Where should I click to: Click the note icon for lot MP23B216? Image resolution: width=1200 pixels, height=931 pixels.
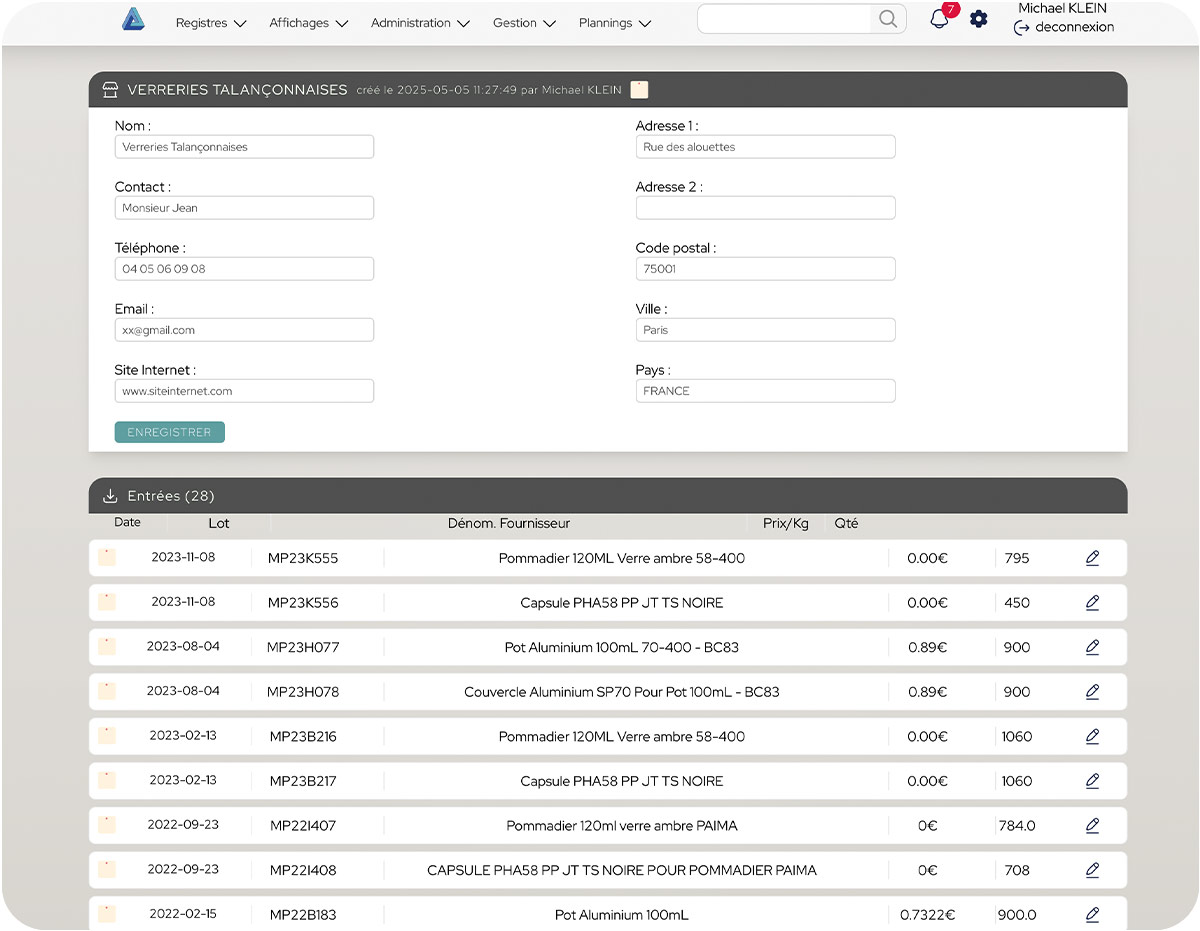[x=107, y=736]
